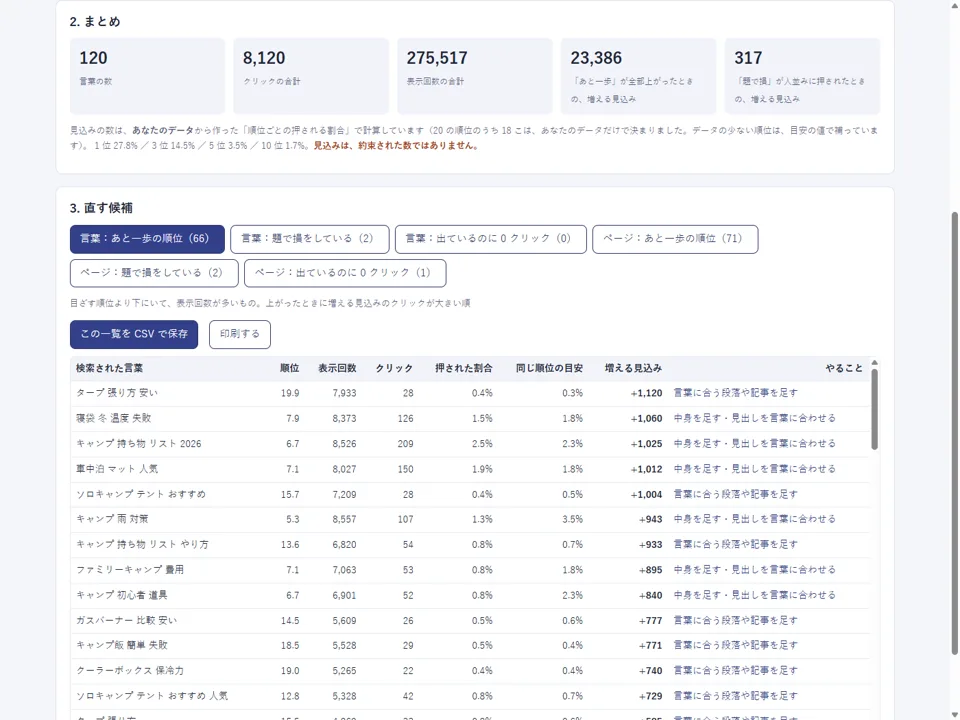Click the table scrollbar's up arrow
960x720 pixels.
point(874,362)
